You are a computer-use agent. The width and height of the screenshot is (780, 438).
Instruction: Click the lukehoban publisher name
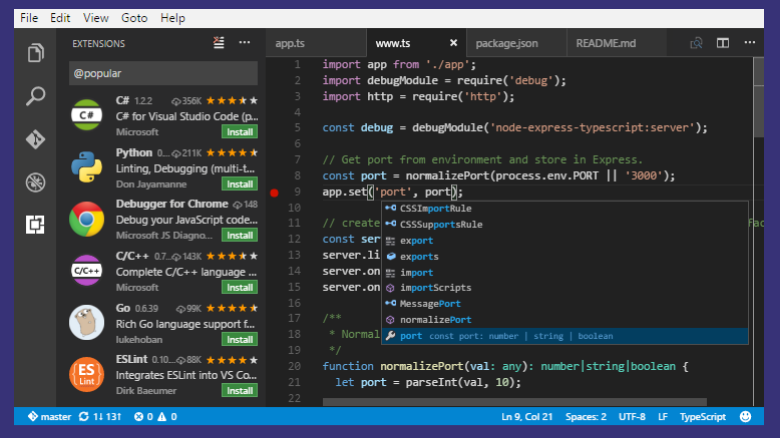pyautogui.click(x=139, y=339)
